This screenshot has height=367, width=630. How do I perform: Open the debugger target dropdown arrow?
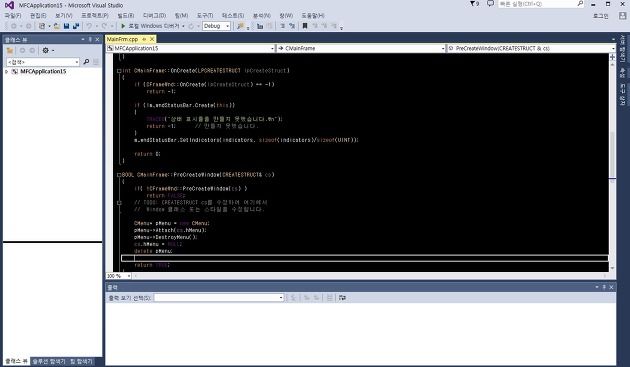[184, 26]
